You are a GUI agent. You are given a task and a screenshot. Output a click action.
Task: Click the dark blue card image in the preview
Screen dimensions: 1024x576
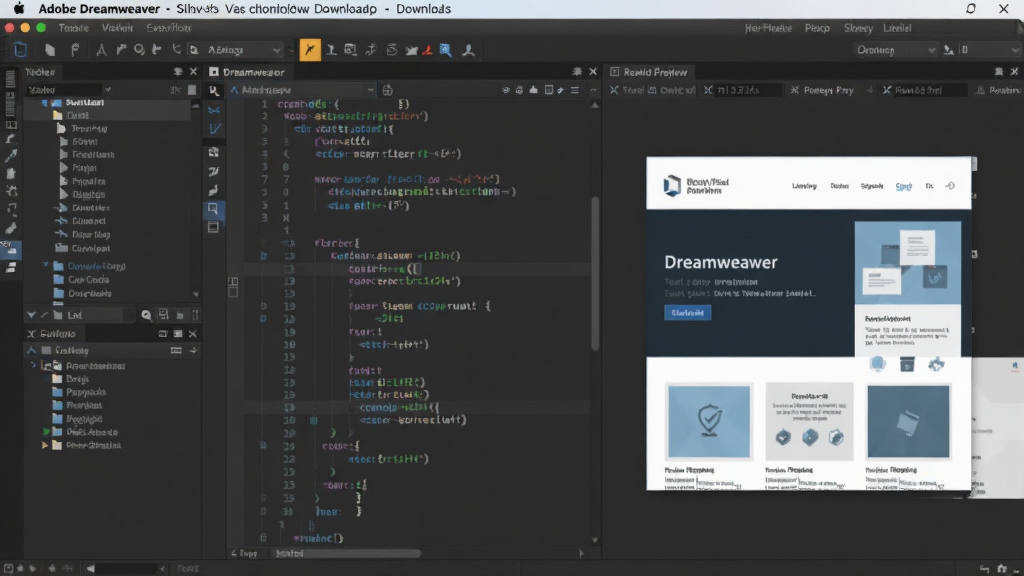click(x=908, y=421)
